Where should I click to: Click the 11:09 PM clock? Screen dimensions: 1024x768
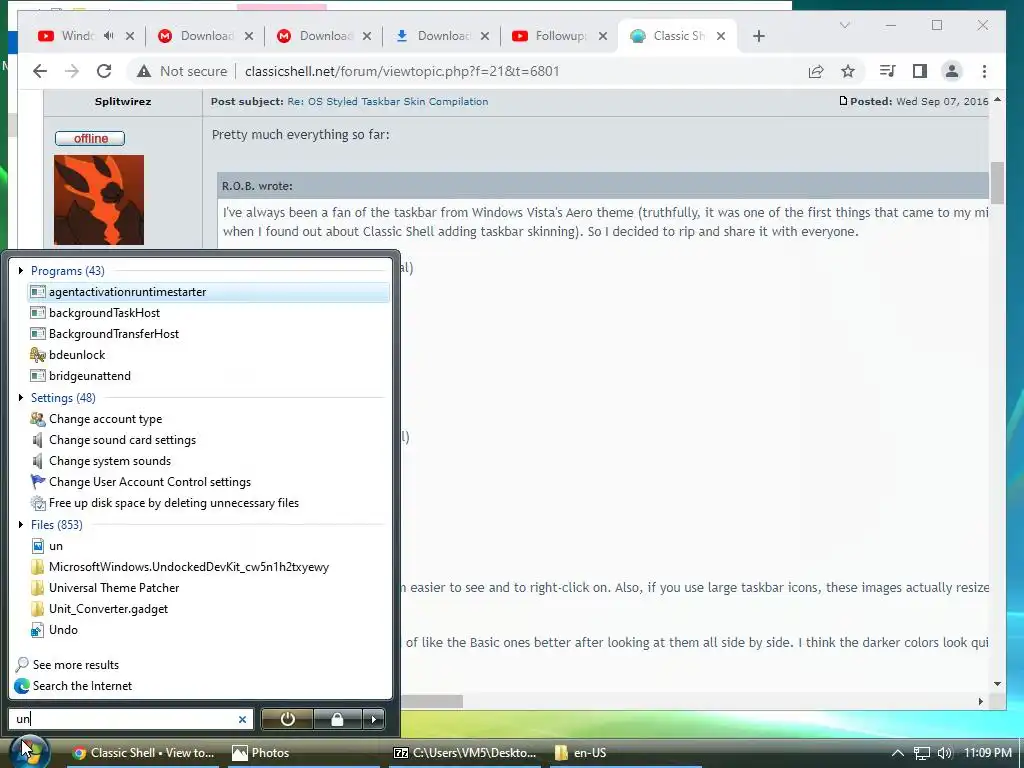[987, 753]
